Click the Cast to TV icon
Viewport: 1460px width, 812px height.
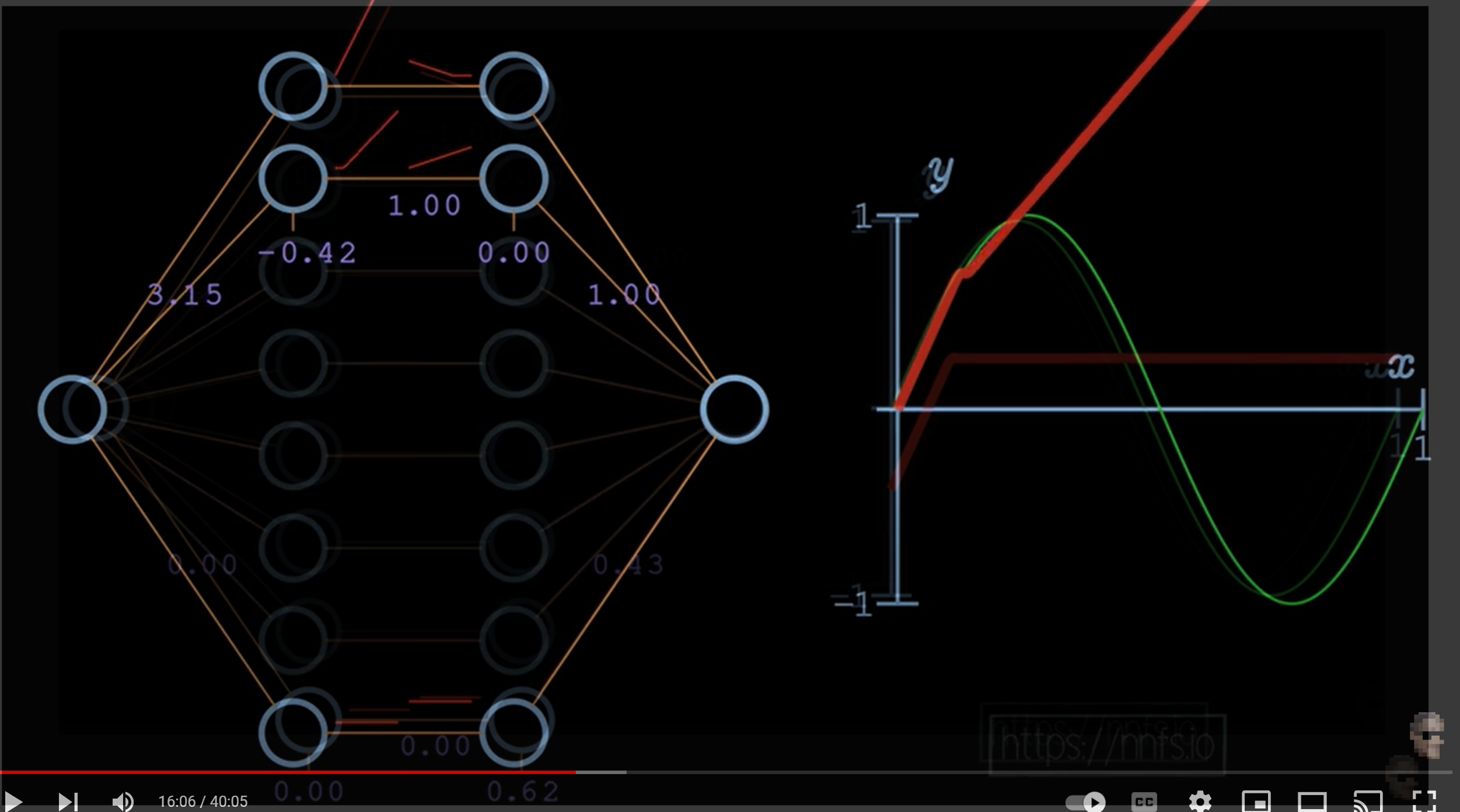point(1368,802)
